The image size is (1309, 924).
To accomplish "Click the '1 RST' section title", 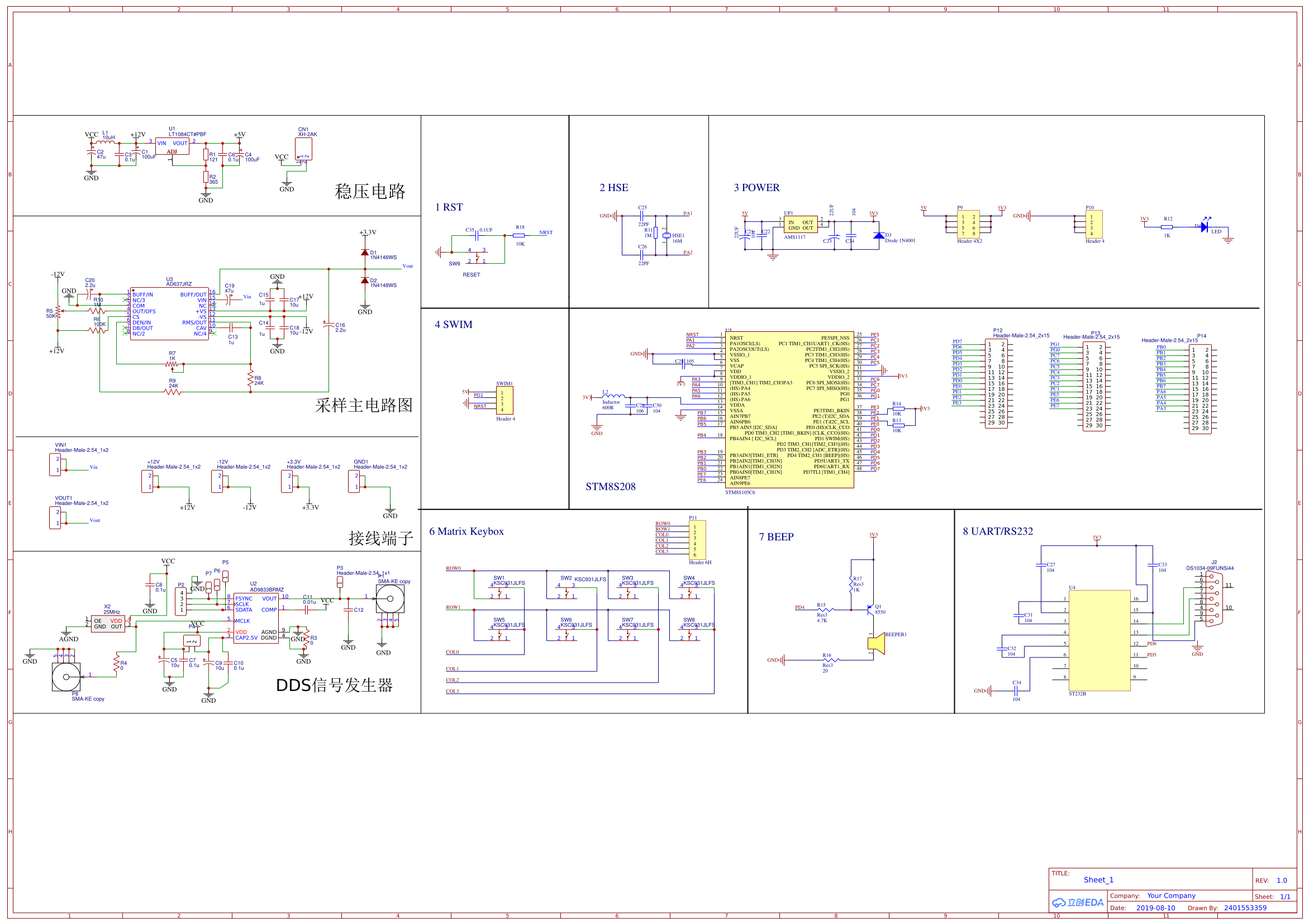I will tap(449, 207).
